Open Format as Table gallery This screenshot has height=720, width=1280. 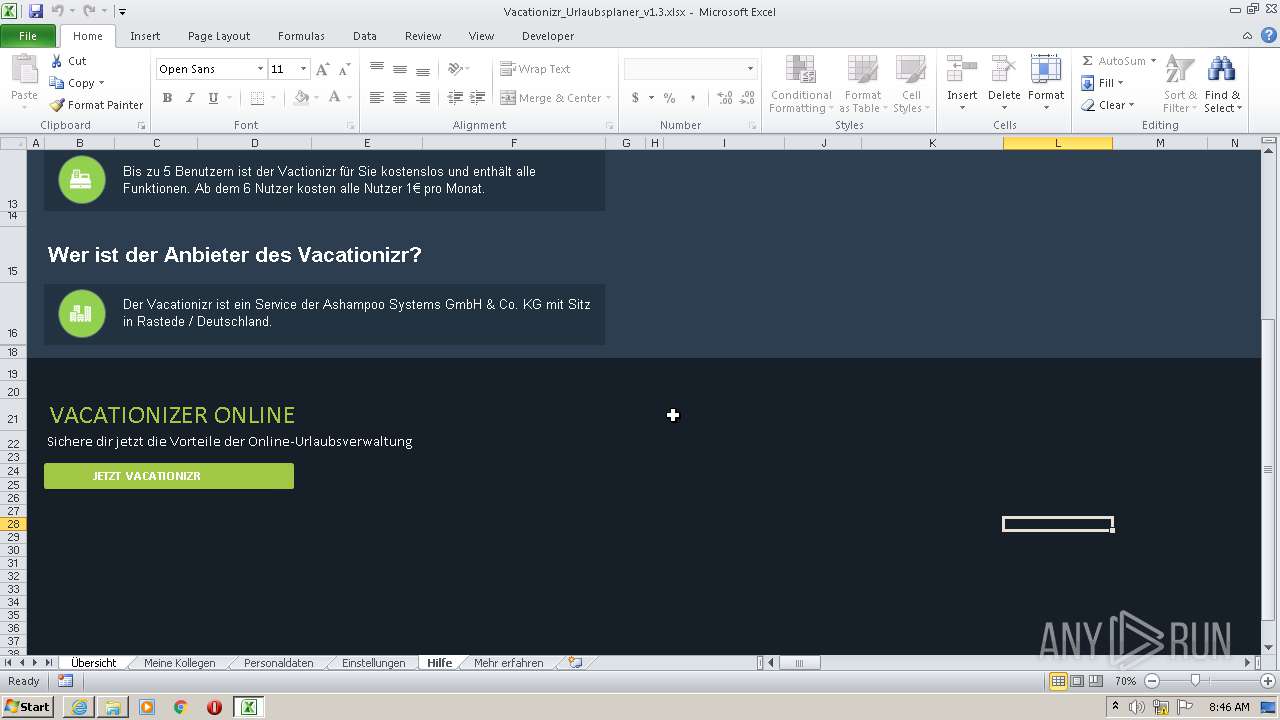pyautogui.click(x=862, y=84)
